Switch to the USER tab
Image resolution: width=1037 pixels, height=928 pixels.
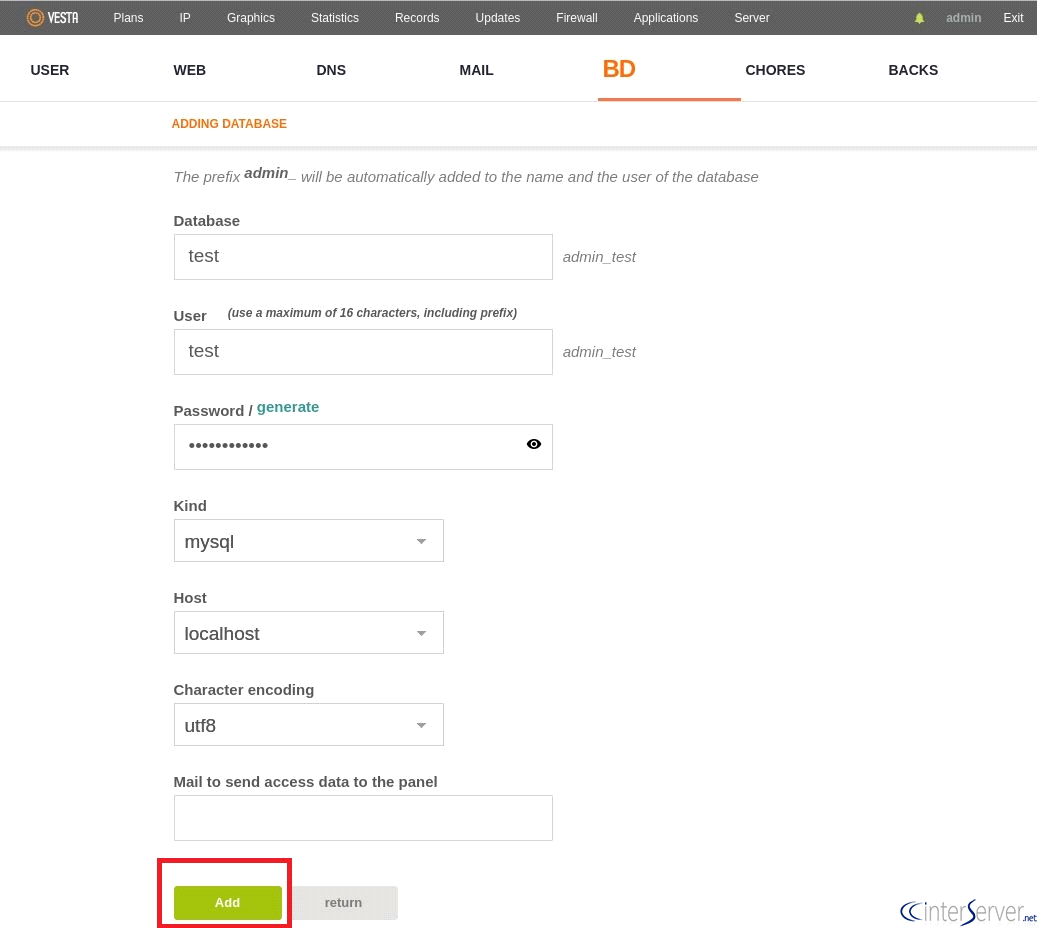point(50,70)
